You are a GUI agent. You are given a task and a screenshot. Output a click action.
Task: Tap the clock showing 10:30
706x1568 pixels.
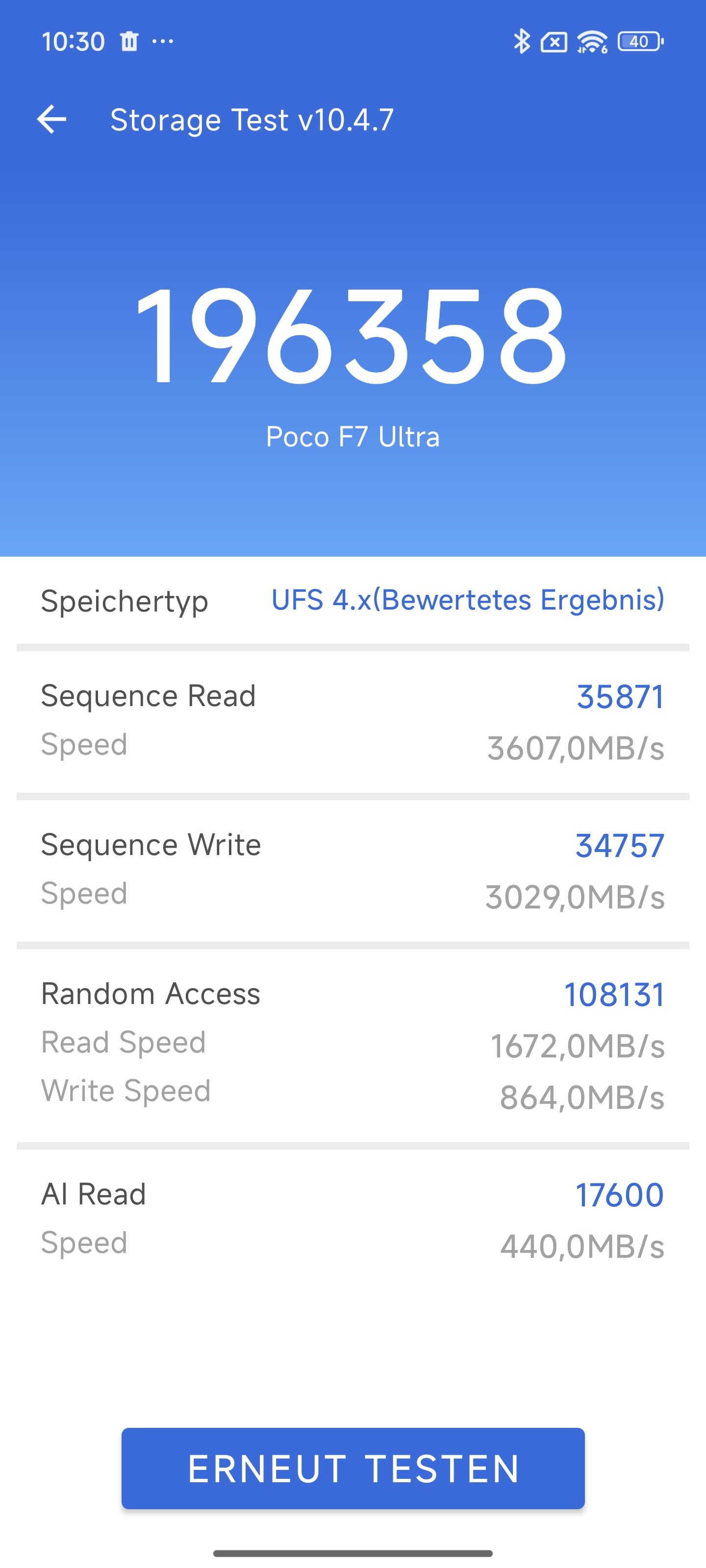click(73, 41)
